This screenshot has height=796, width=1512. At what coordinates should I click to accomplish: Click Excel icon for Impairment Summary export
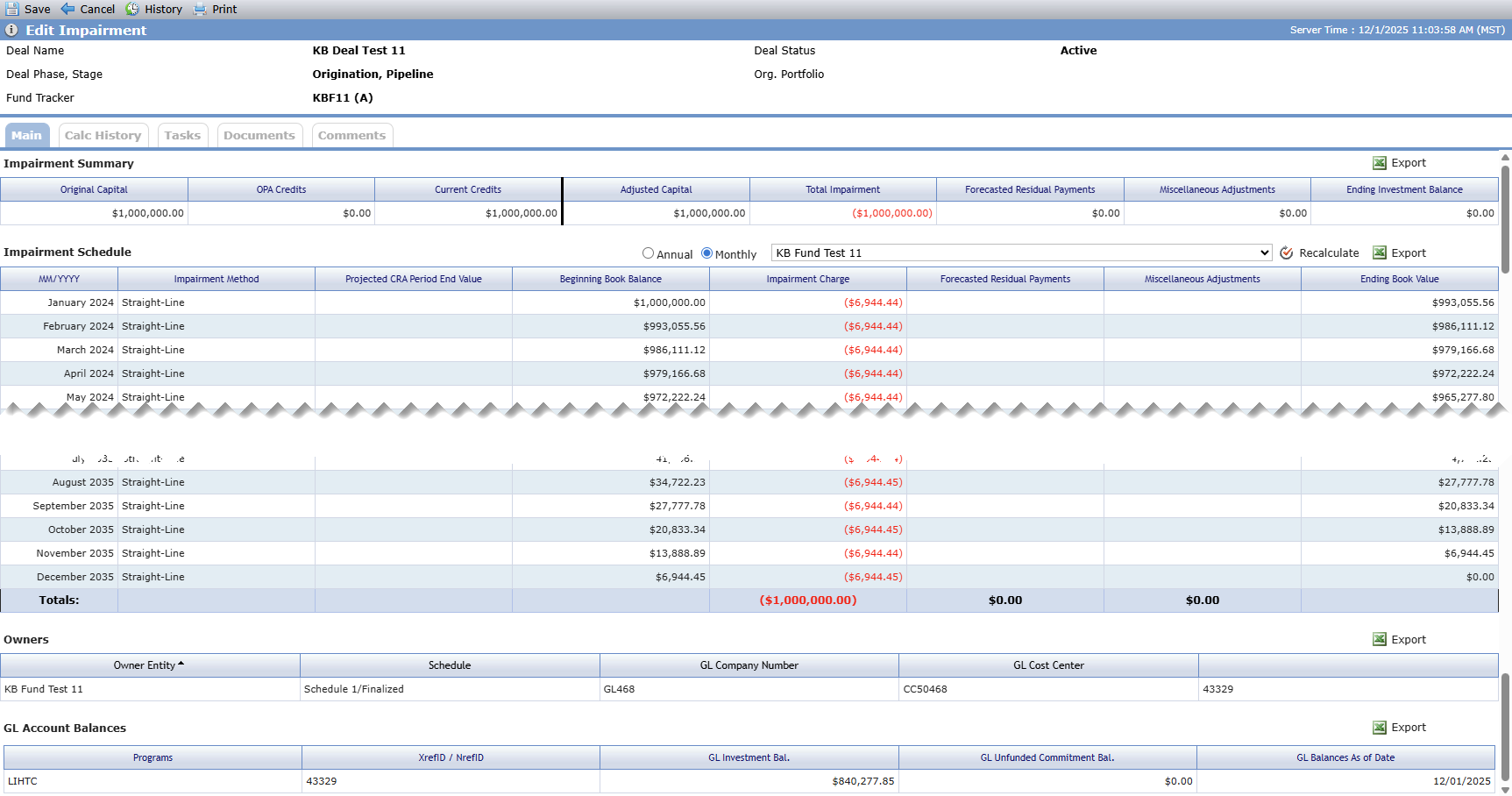[x=1380, y=163]
